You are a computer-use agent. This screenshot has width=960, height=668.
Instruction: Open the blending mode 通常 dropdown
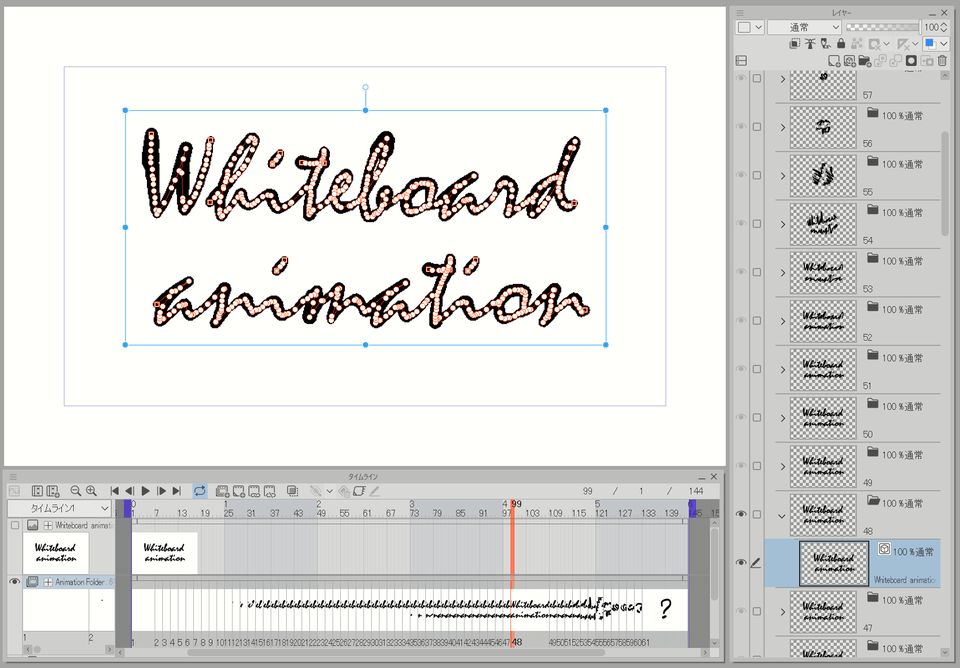pyautogui.click(x=804, y=27)
